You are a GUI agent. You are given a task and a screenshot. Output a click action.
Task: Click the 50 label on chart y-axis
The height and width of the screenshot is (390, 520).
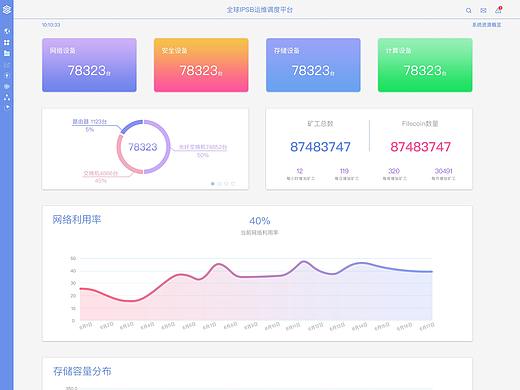pos(73,258)
